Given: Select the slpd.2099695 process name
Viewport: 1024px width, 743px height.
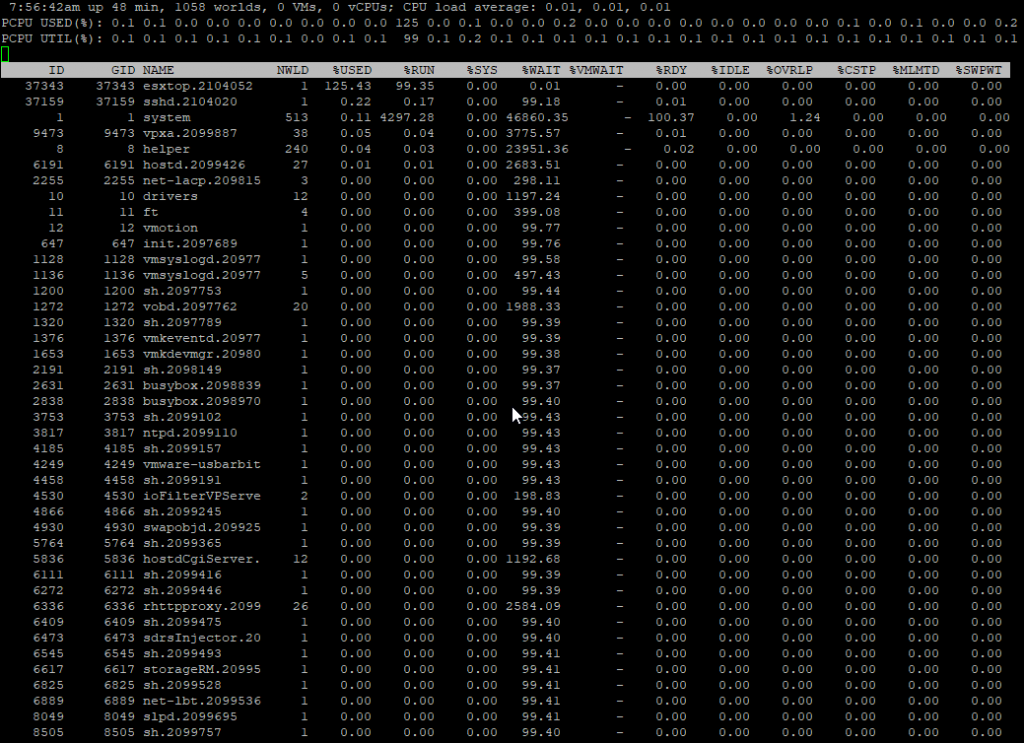Looking at the screenshot, I should pyautogui.click(x=190, y=716).
